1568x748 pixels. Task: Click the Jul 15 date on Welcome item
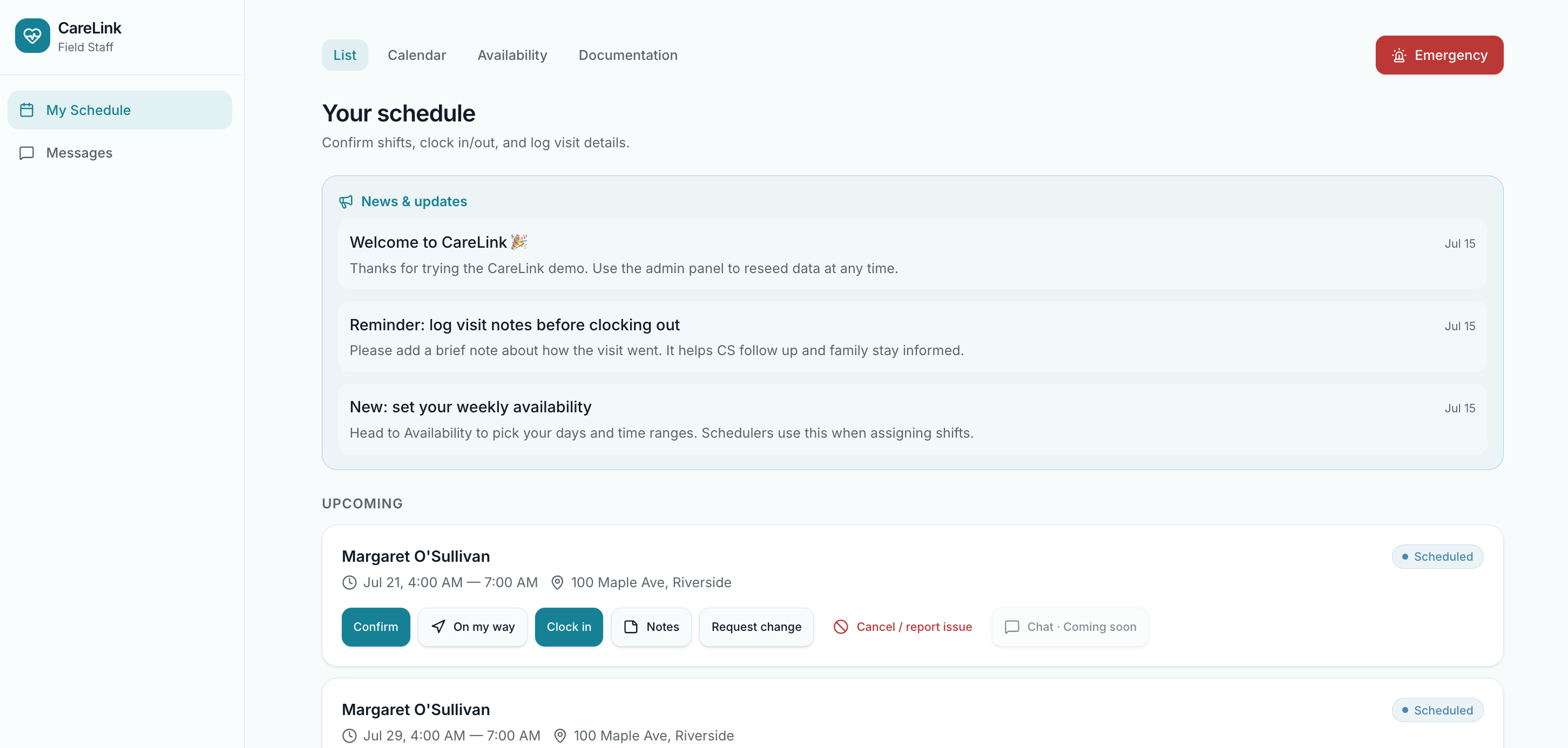[x=1460, y=243]
